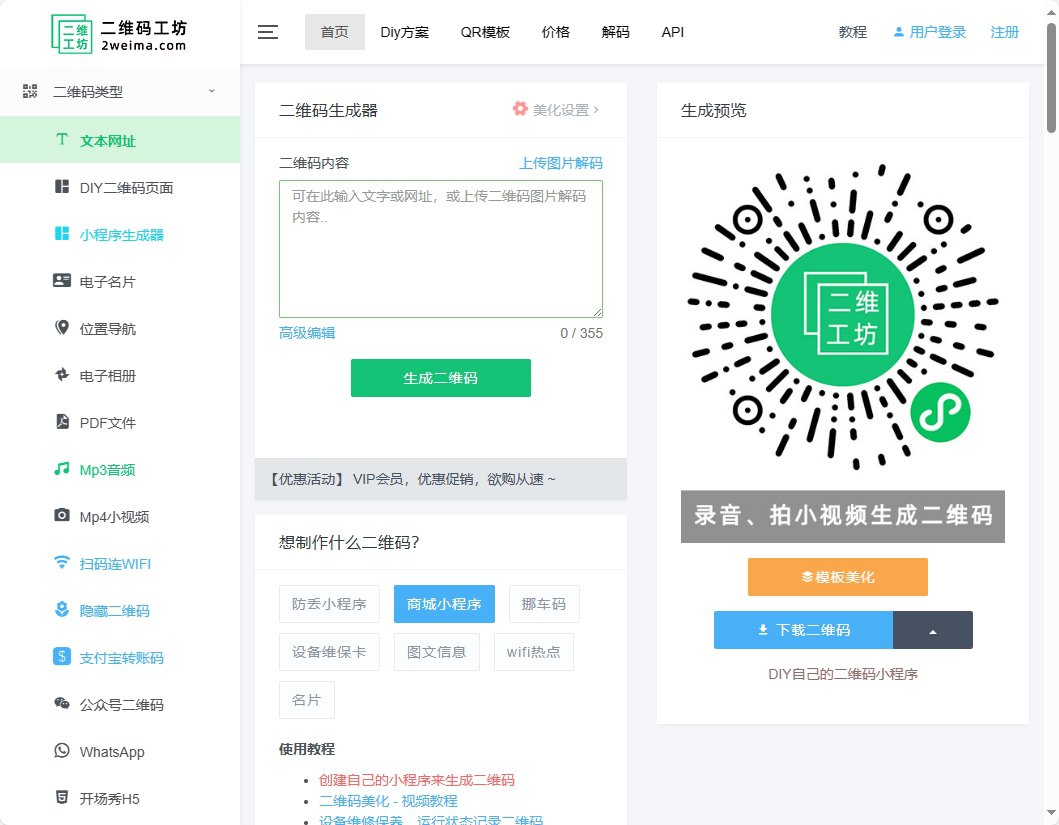Click the 扫码连WIFI wifi icon
This screenshot has width=1059, height=825.
61,562
